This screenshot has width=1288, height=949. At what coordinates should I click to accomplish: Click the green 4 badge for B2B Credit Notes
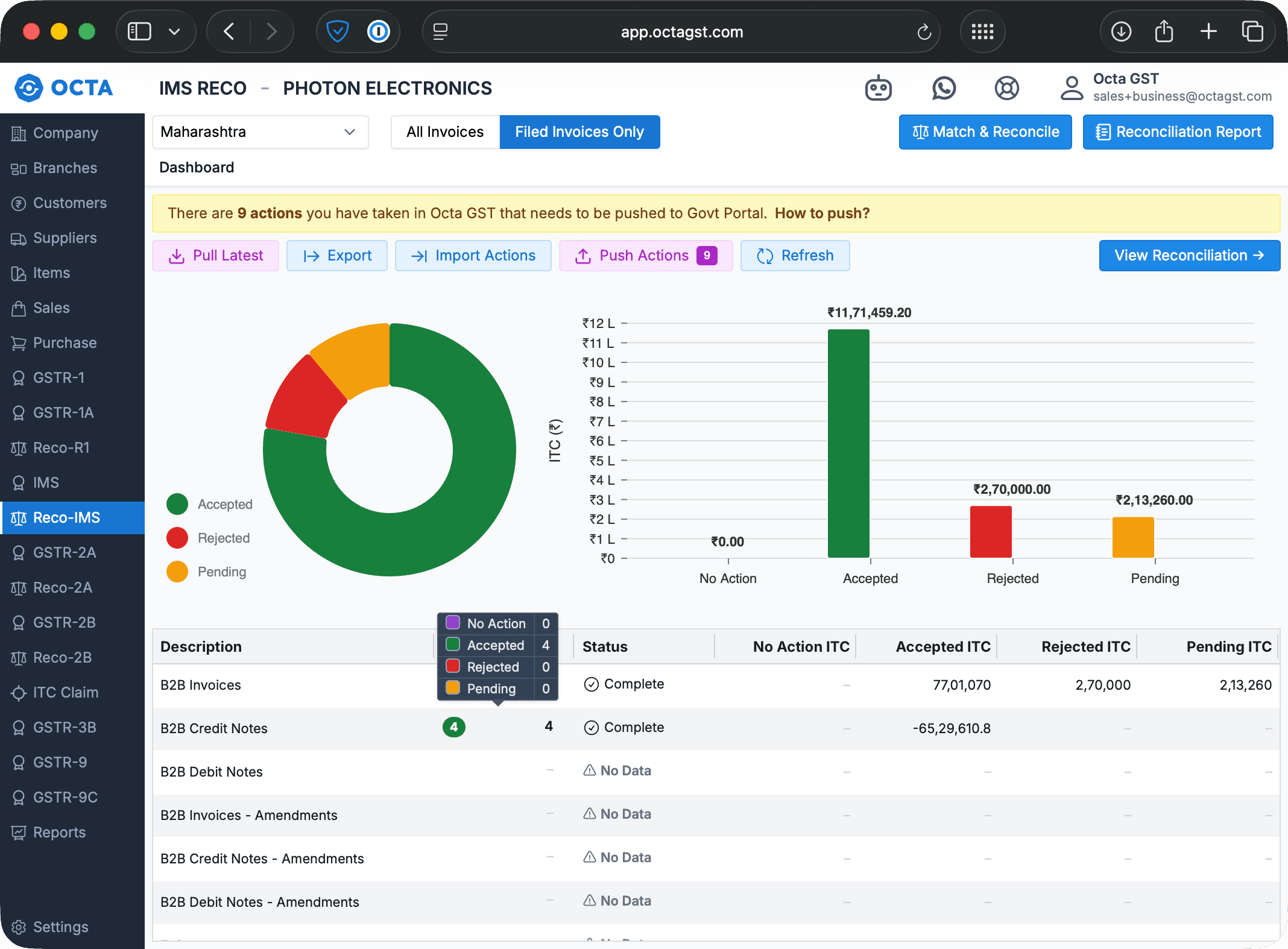[x=453, y=727]
